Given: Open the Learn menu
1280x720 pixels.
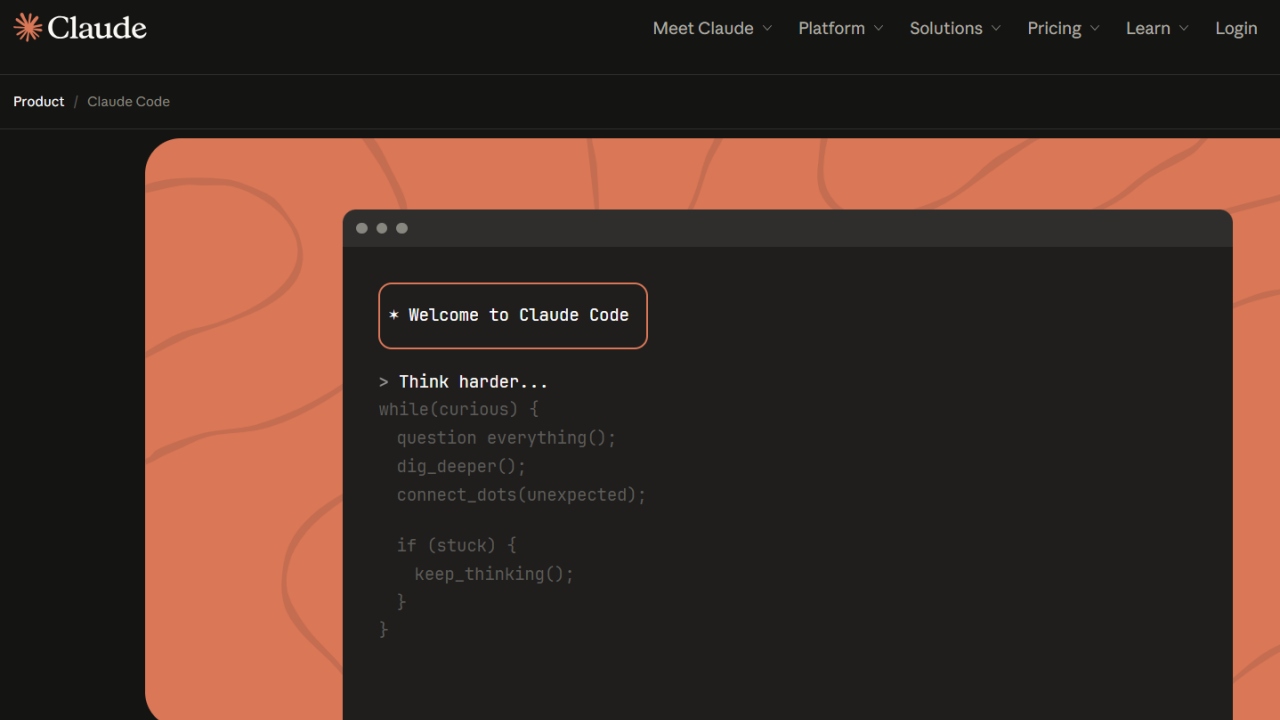Looking at the screenshot, I should pyautogui.click(x=1147, y=28).
